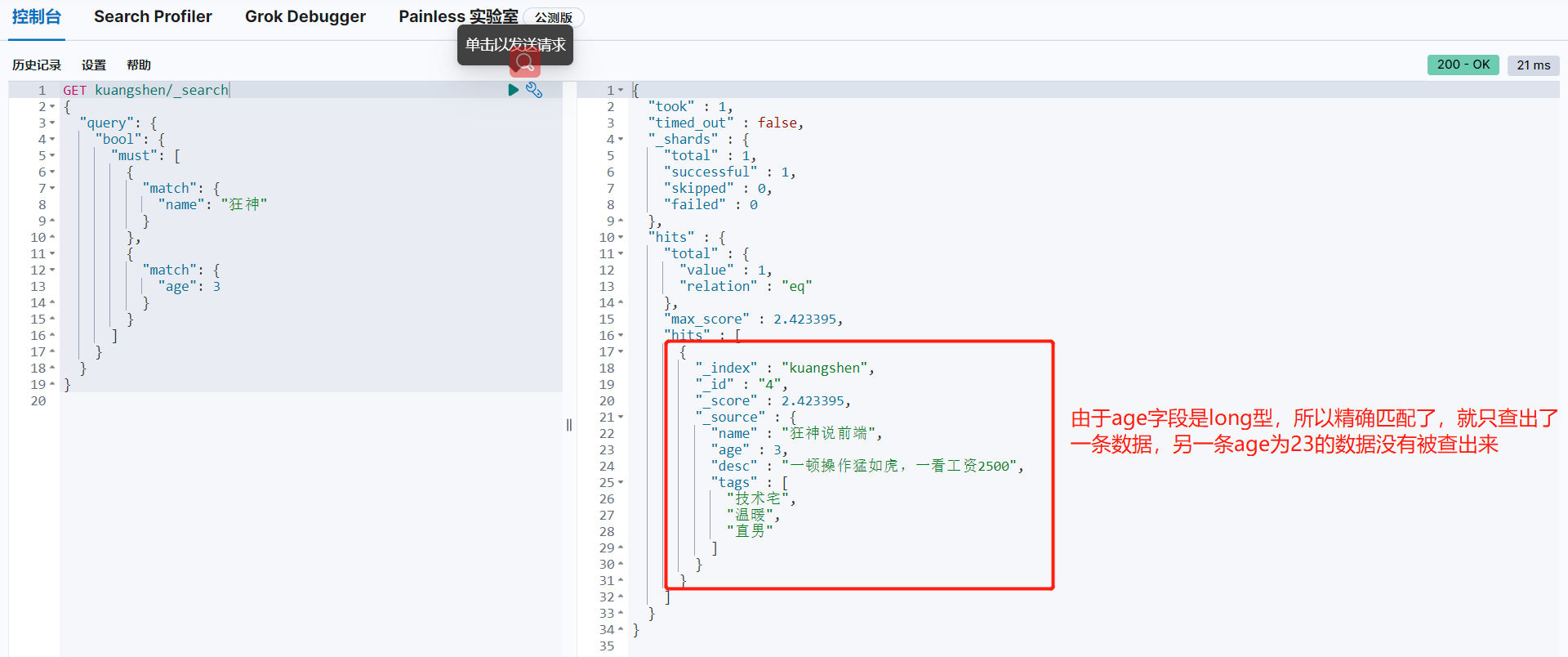Collapse the name "match" block on line 7
The width and height of the screenshot is (1568, 657).
pos(52,188)
